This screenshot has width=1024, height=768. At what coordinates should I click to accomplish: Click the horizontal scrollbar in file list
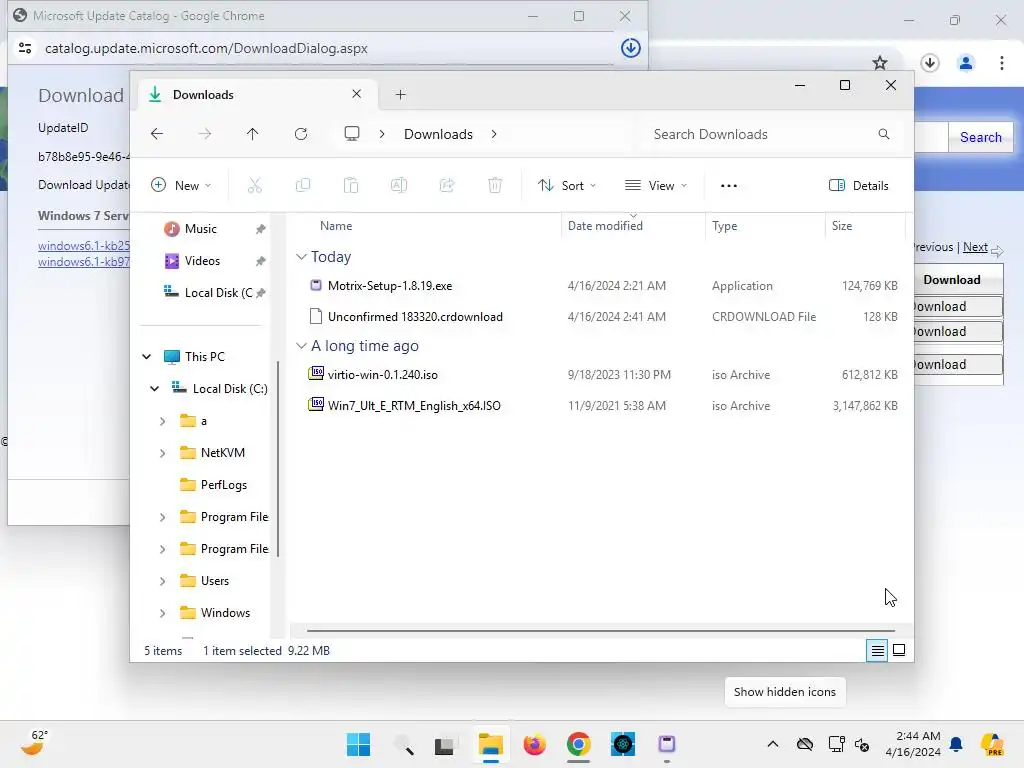click(x=601, y=631)
